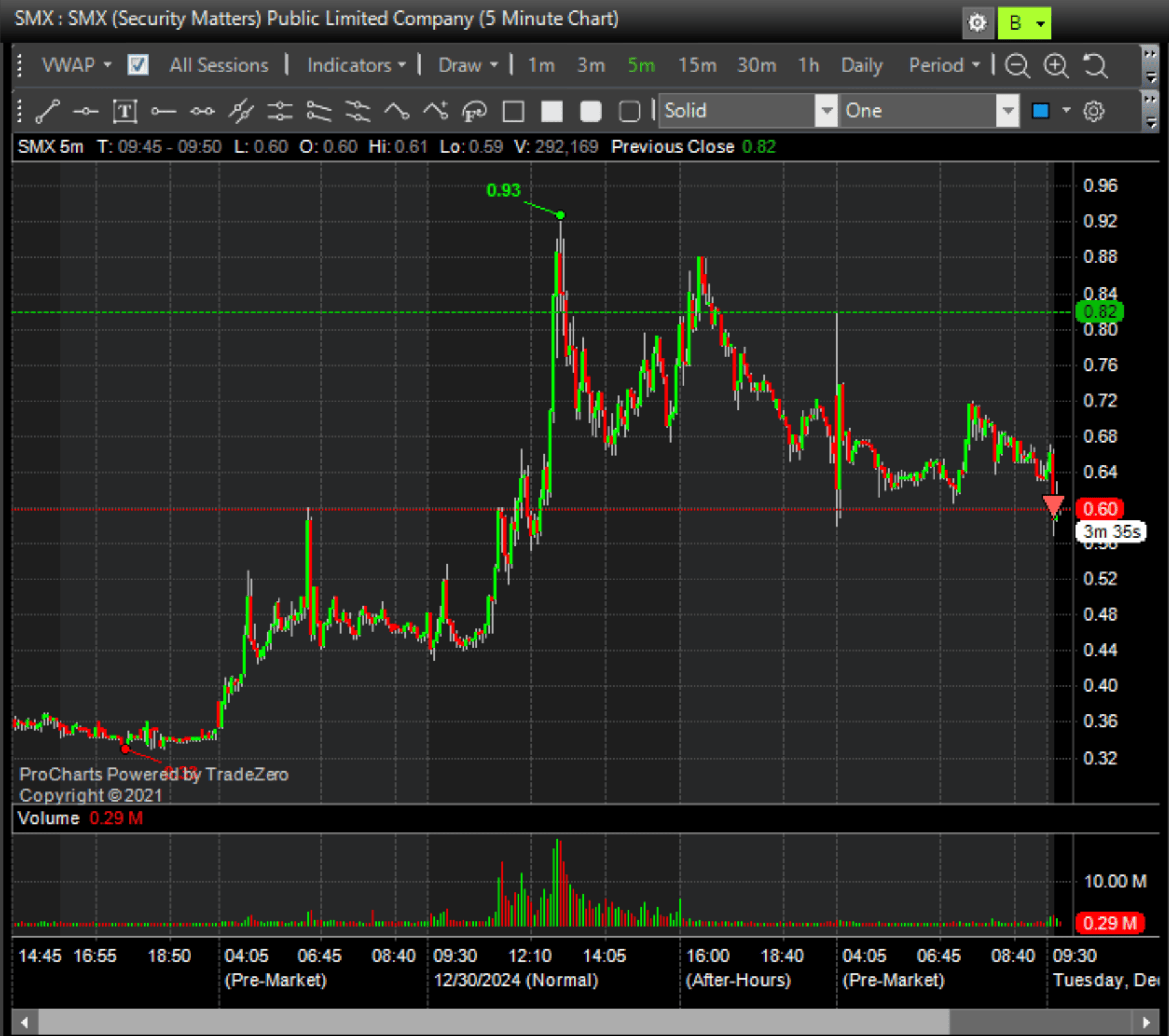The width and height of the screenshot is (1169, 1036).
Task: Open the Indicators menu
Action: [356, 65]
